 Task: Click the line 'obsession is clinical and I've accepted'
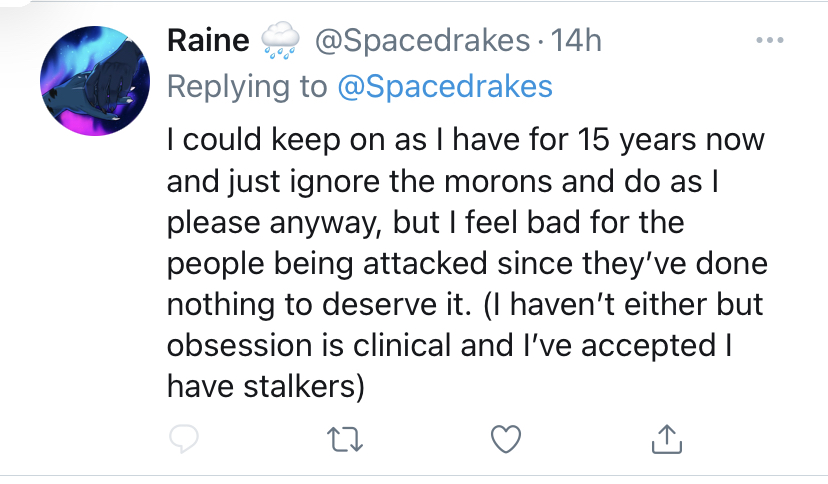pos(441,346)
